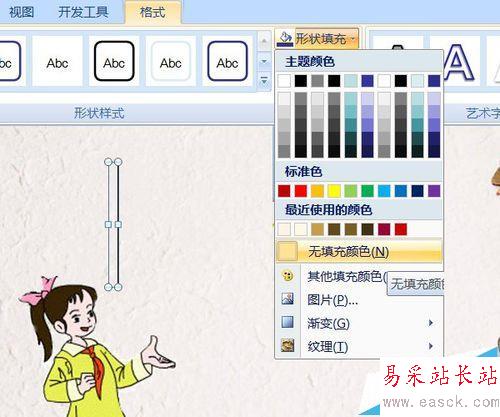Pick the yellow standard color
Image resolution: width=500 pixels, height=417 pixels.
(x=334, y=191)
